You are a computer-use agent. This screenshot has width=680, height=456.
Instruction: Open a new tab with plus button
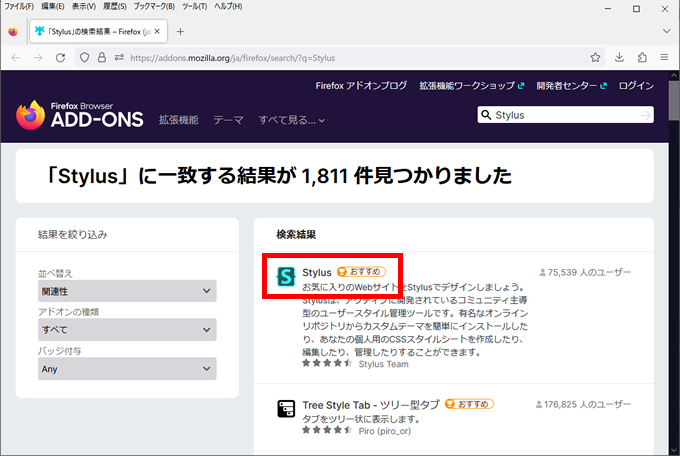pos(180,32)
